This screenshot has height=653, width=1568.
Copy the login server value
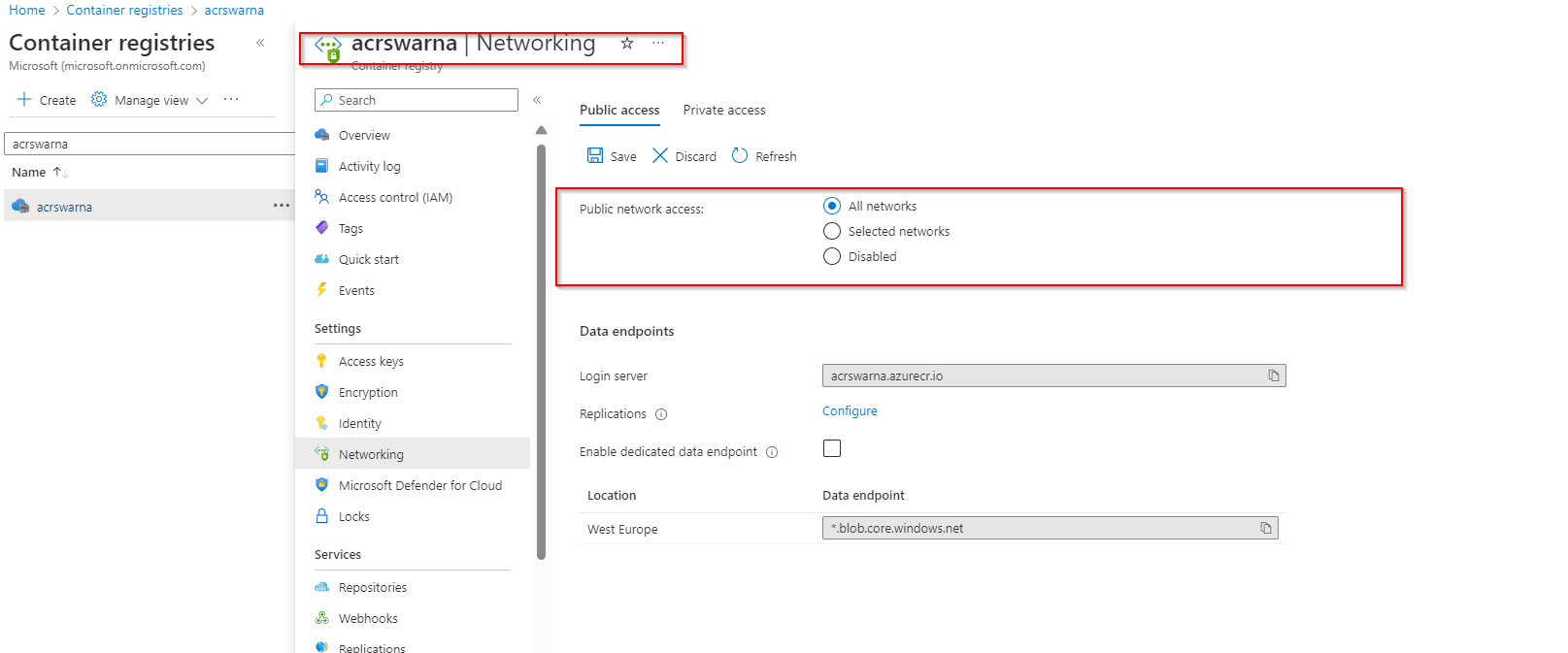(1273, 375)
